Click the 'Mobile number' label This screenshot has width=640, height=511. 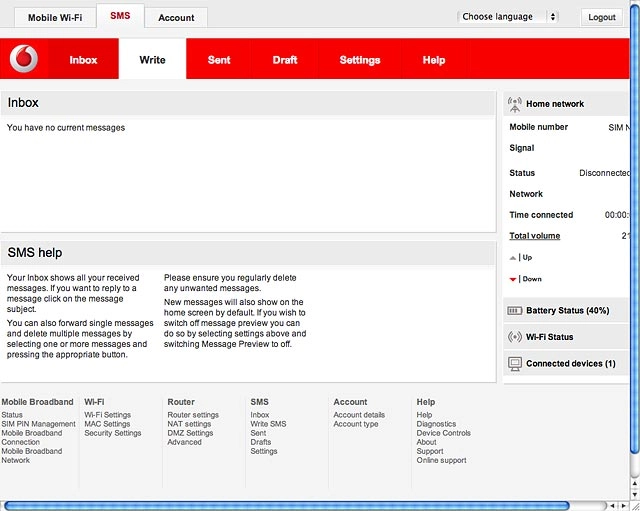tap(538, 127)
